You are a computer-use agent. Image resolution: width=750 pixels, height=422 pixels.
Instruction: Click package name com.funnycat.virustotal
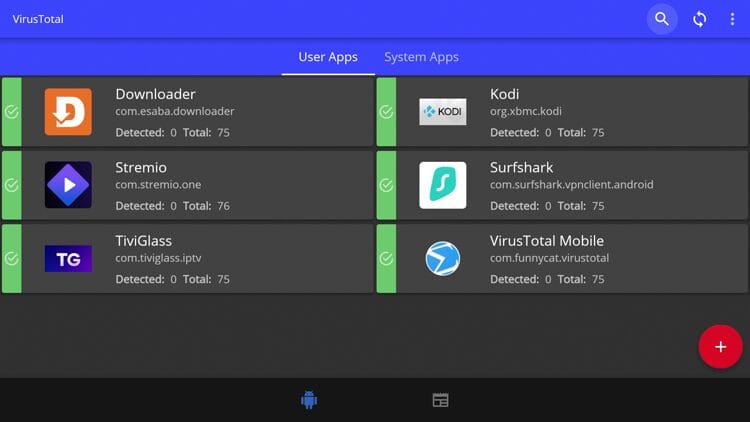tap(550, 258)
